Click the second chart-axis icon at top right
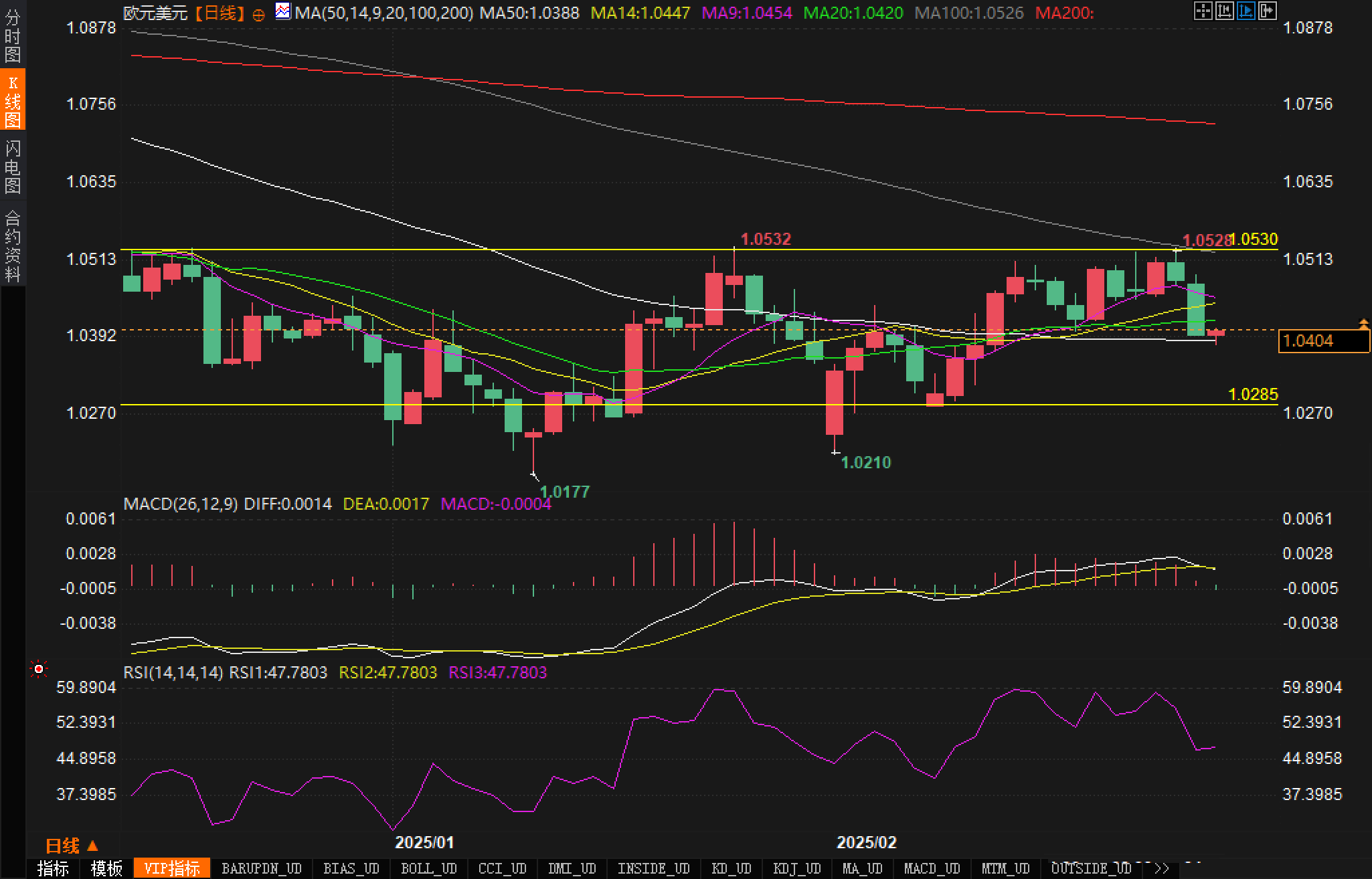 1224,11
